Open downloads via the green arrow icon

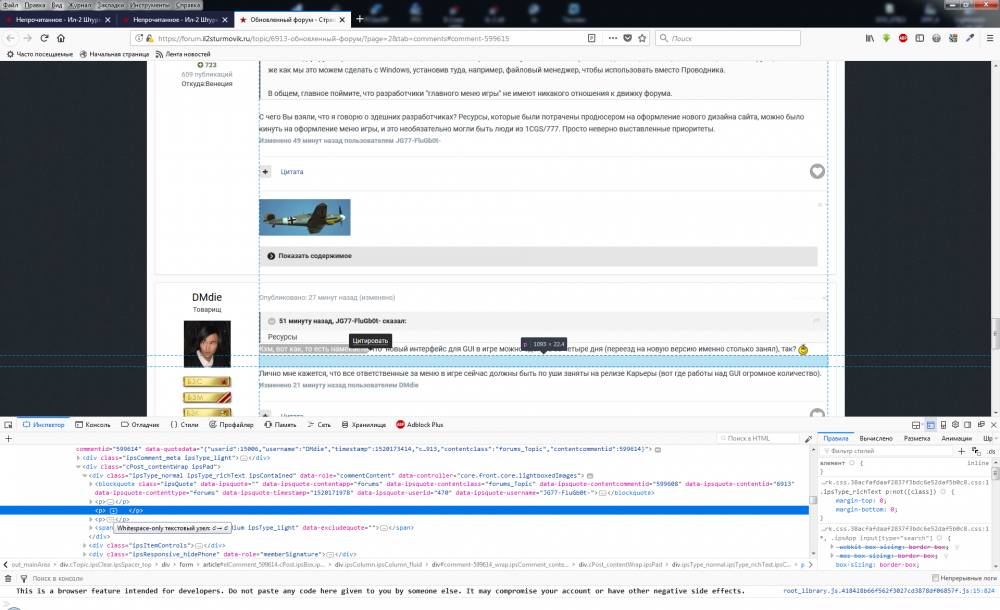[x=886, y=38]
